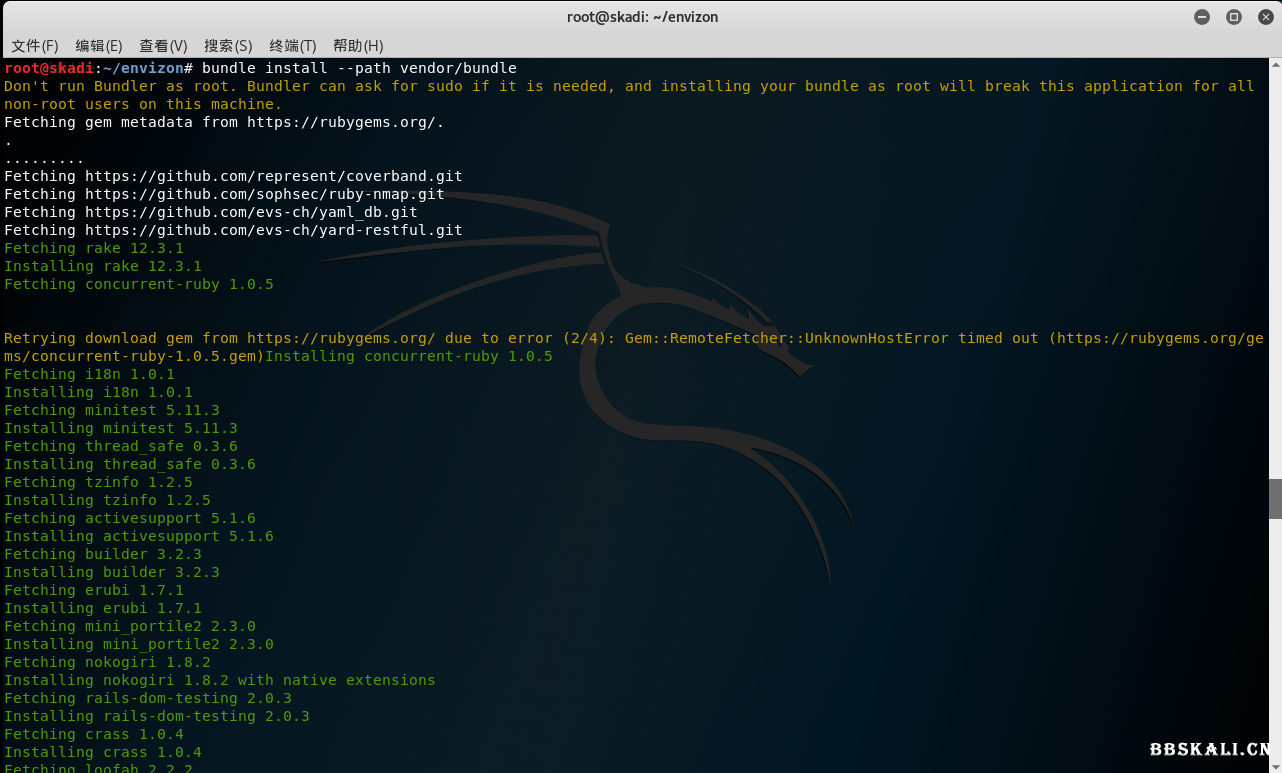Open the 文件(F) menu
Viewport: 1282px width, 773px height.
point(35,46)
